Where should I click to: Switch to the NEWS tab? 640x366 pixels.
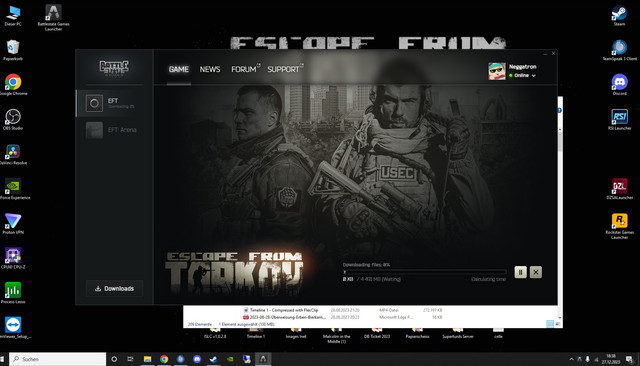210,69
